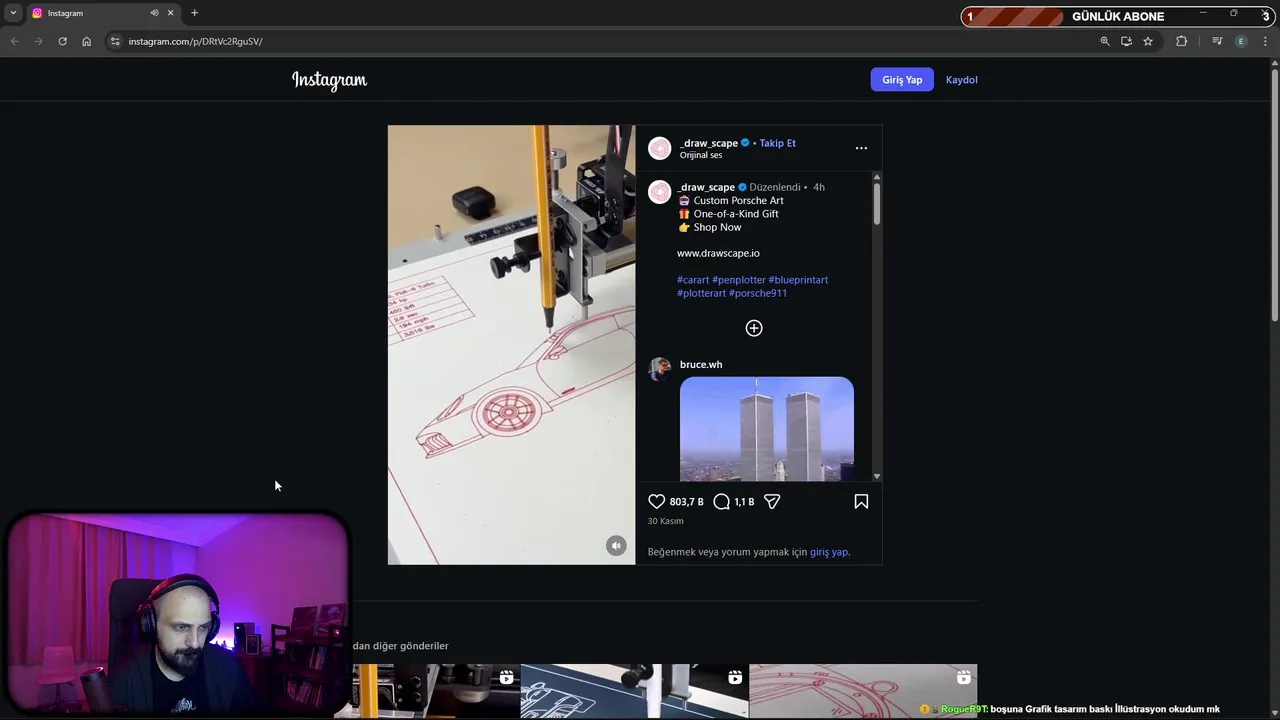Open a new browser tab
This screenshot has height=720, width=1280.
click(194, 13)
